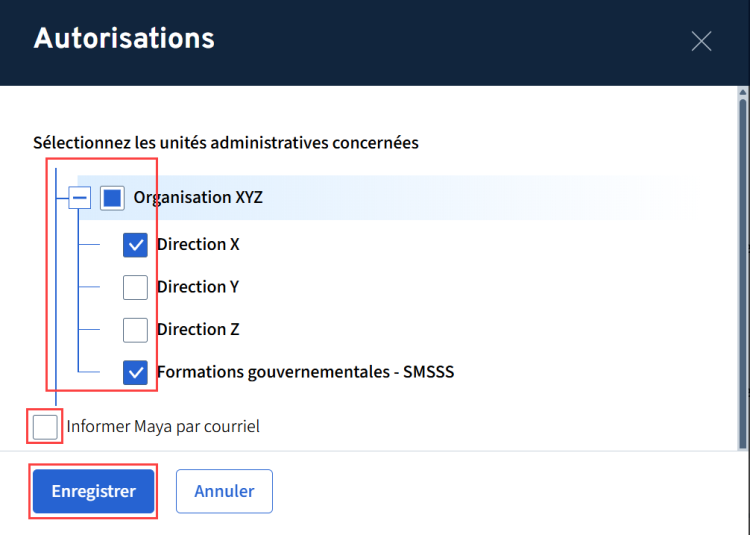Viewport: 750px width, 535px height.
Task: Click the Autorisations dialog title
Action: (x=124, y=39)
